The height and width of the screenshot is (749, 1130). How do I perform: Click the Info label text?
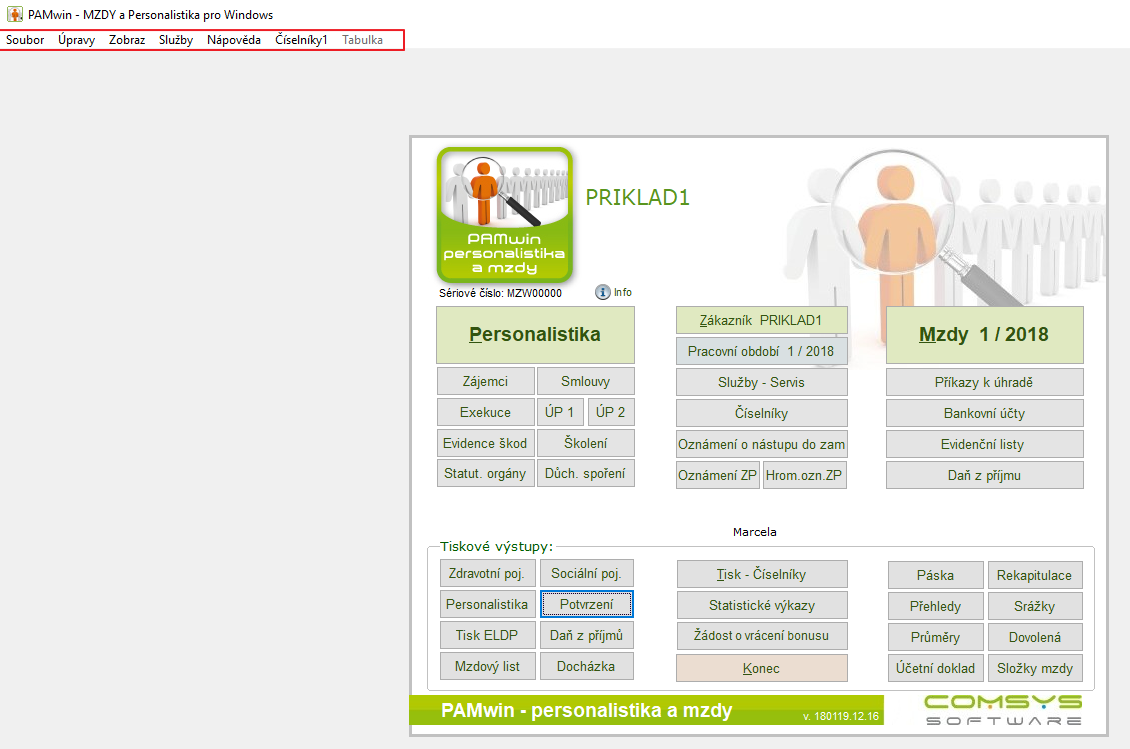(x=623, y=292)
